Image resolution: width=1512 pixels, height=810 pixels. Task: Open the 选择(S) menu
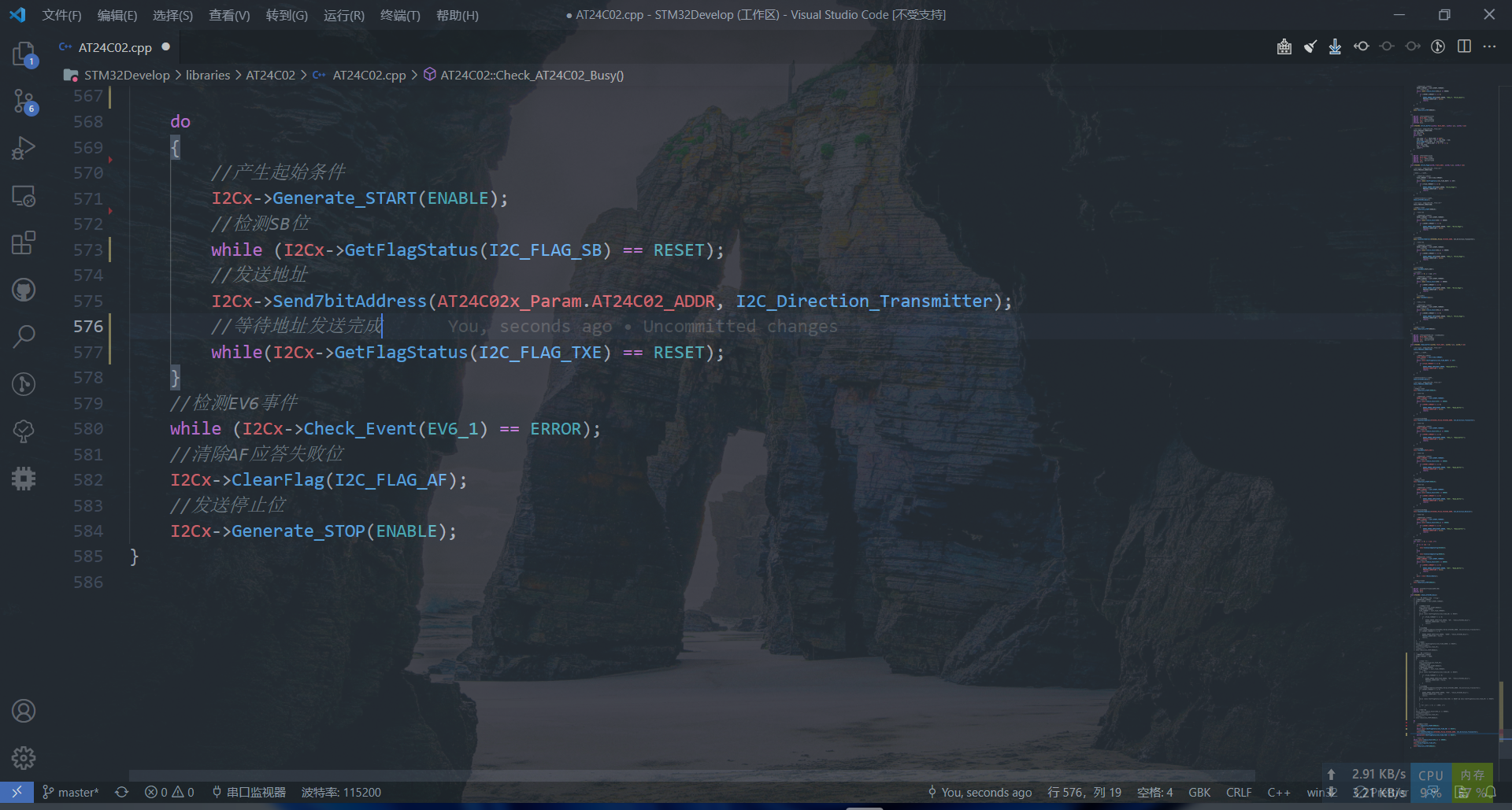tap(172, 15)
